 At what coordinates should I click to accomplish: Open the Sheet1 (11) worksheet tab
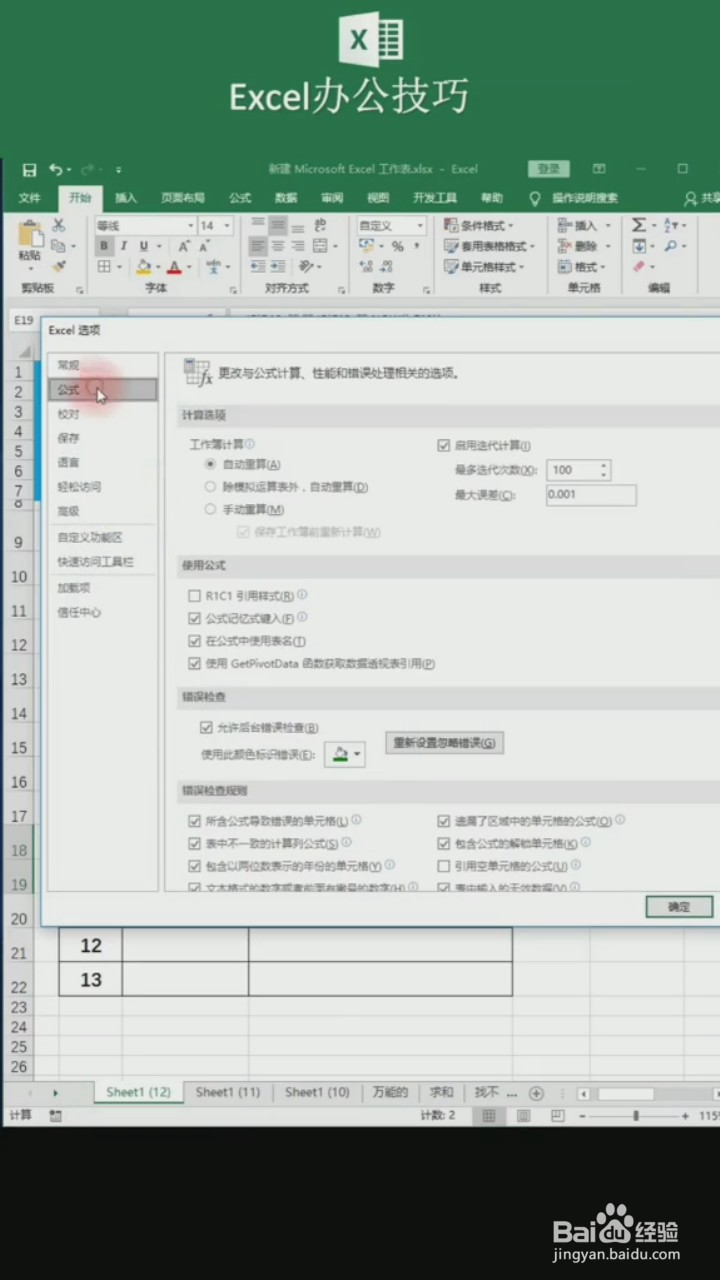(x=228, y=1092)
